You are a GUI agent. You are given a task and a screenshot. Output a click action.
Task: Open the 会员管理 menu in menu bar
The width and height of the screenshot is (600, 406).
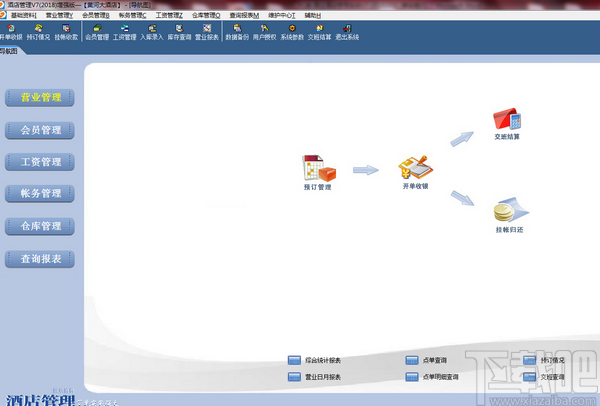pos(96,15)
